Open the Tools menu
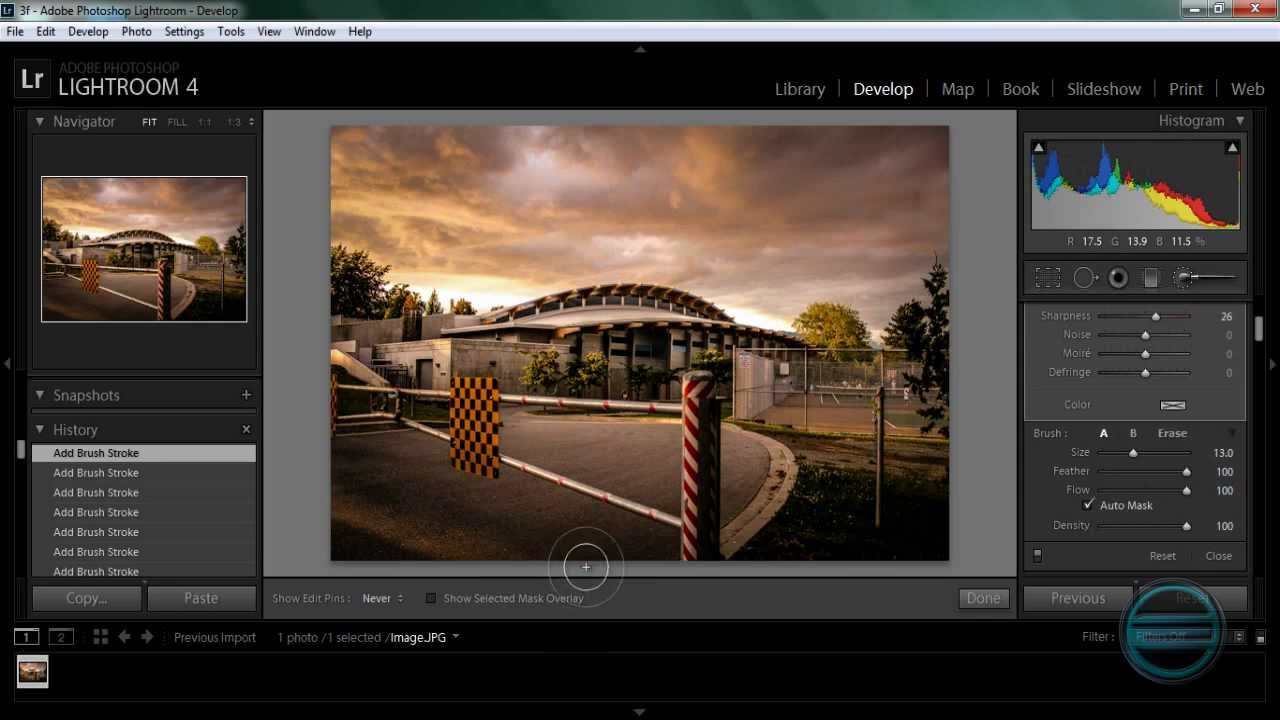Screen dimensions: 1280x720 (231, 31)
